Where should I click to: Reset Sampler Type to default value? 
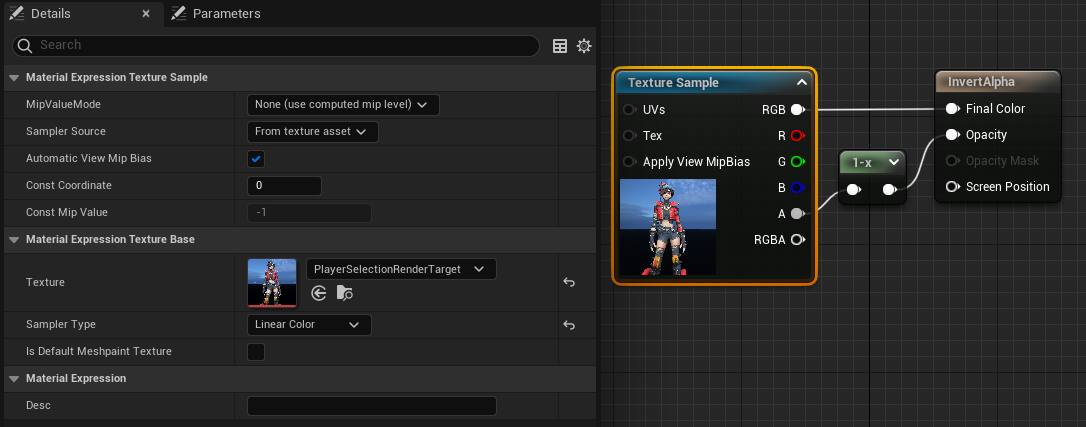[x=569, y=325]
